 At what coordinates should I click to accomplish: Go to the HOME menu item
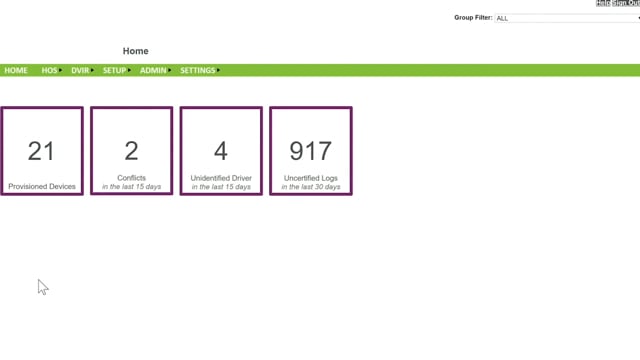(16, 70)
